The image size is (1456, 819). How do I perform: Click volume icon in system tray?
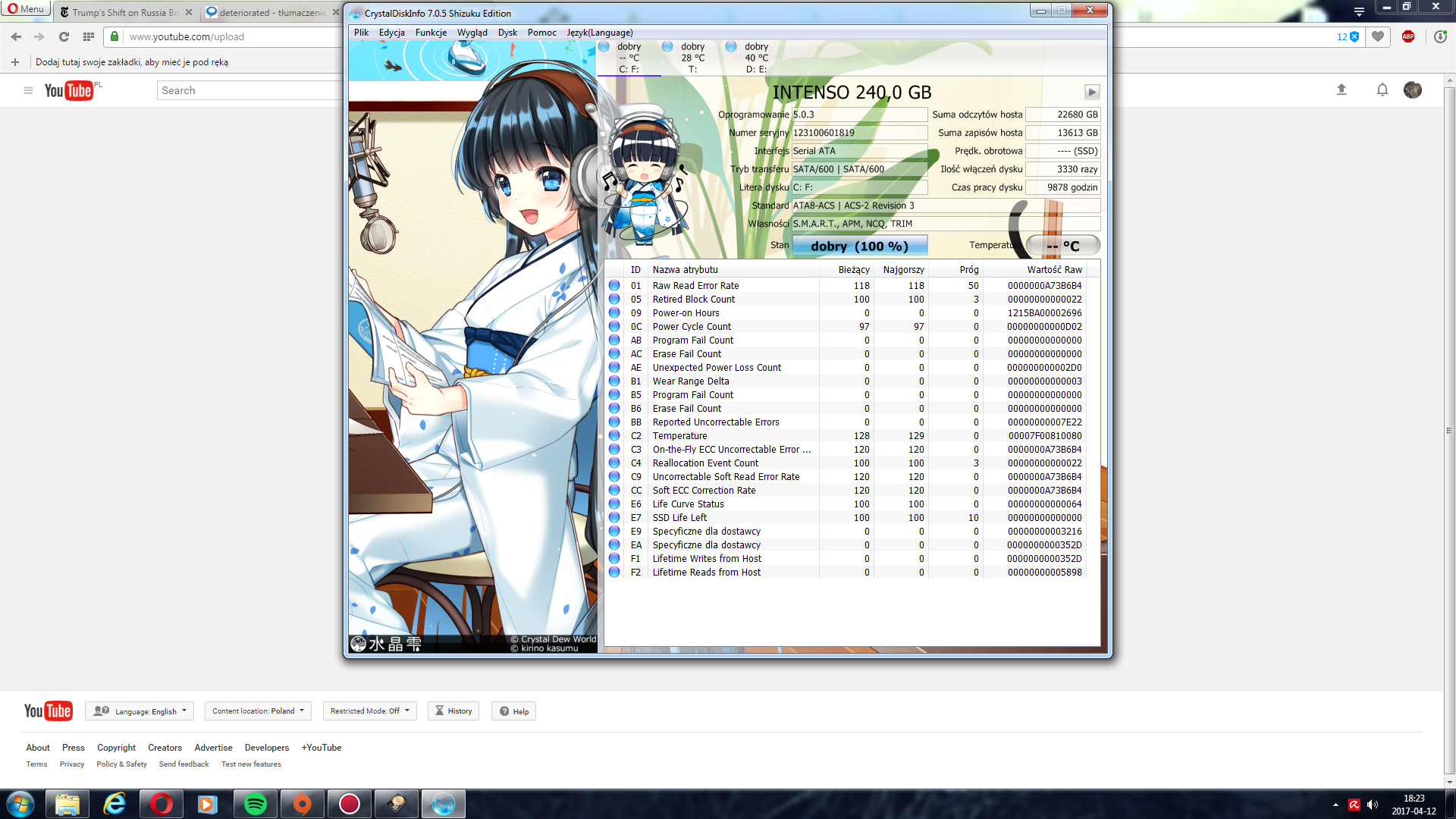(x=1373, y=805)
